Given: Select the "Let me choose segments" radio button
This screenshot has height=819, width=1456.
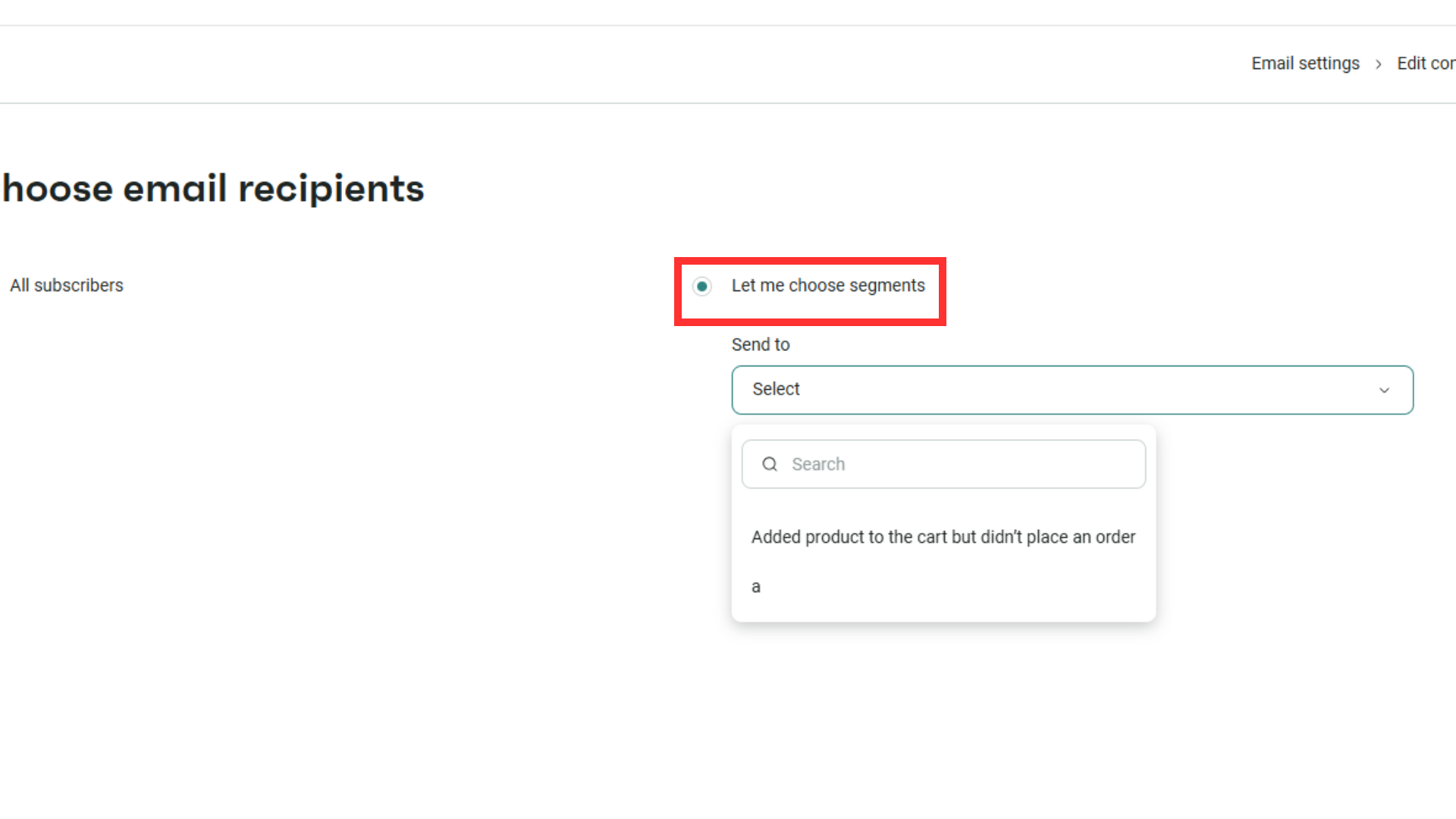Looking at the screenshot, I should click(702, 286).
